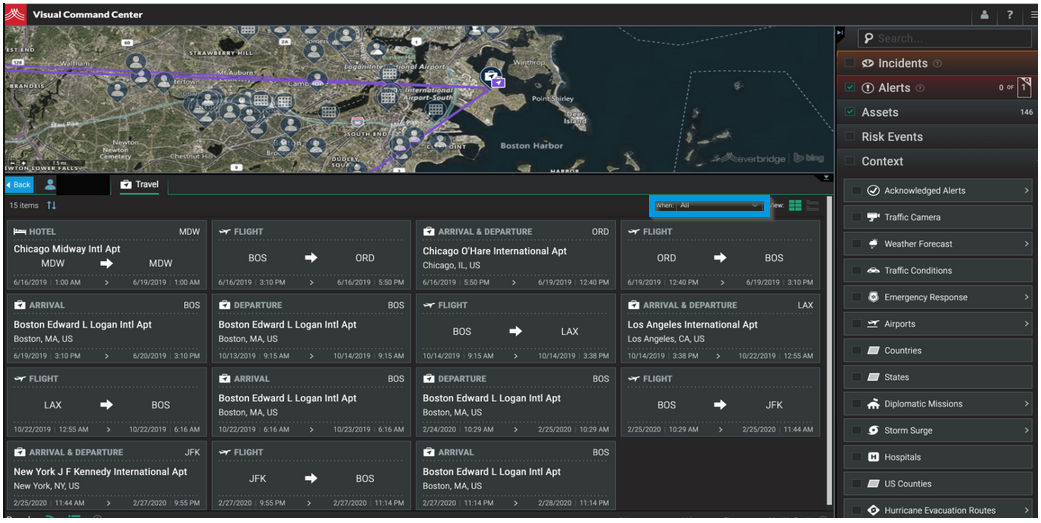Enable the Incidents checkbox

850,63
